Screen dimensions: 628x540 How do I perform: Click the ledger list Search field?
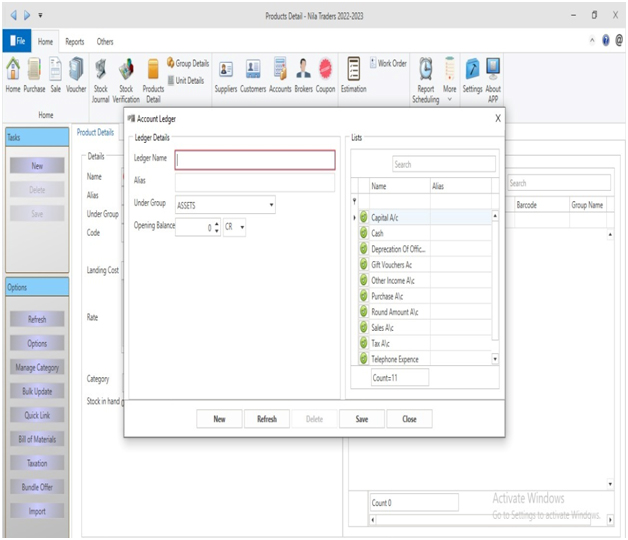coord(444,164)
